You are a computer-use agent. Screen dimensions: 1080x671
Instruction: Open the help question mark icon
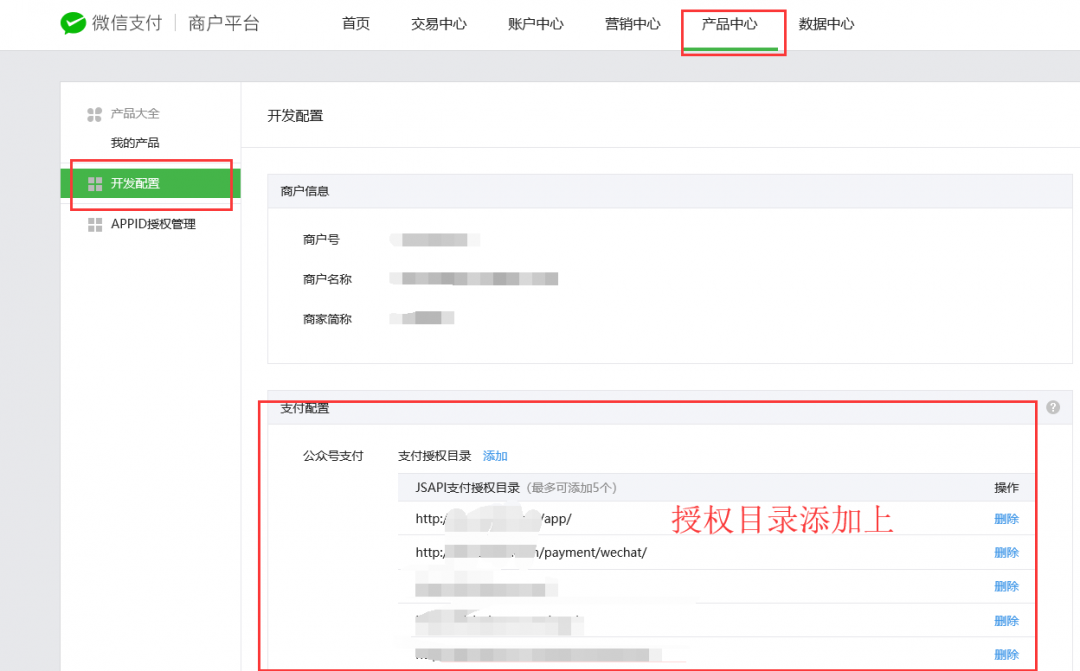point(1053,407)
